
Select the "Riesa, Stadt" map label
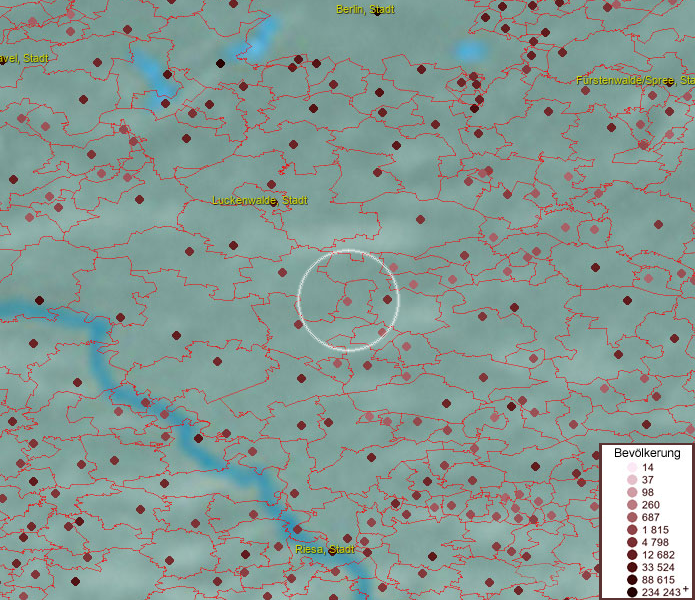coord(325,549)
